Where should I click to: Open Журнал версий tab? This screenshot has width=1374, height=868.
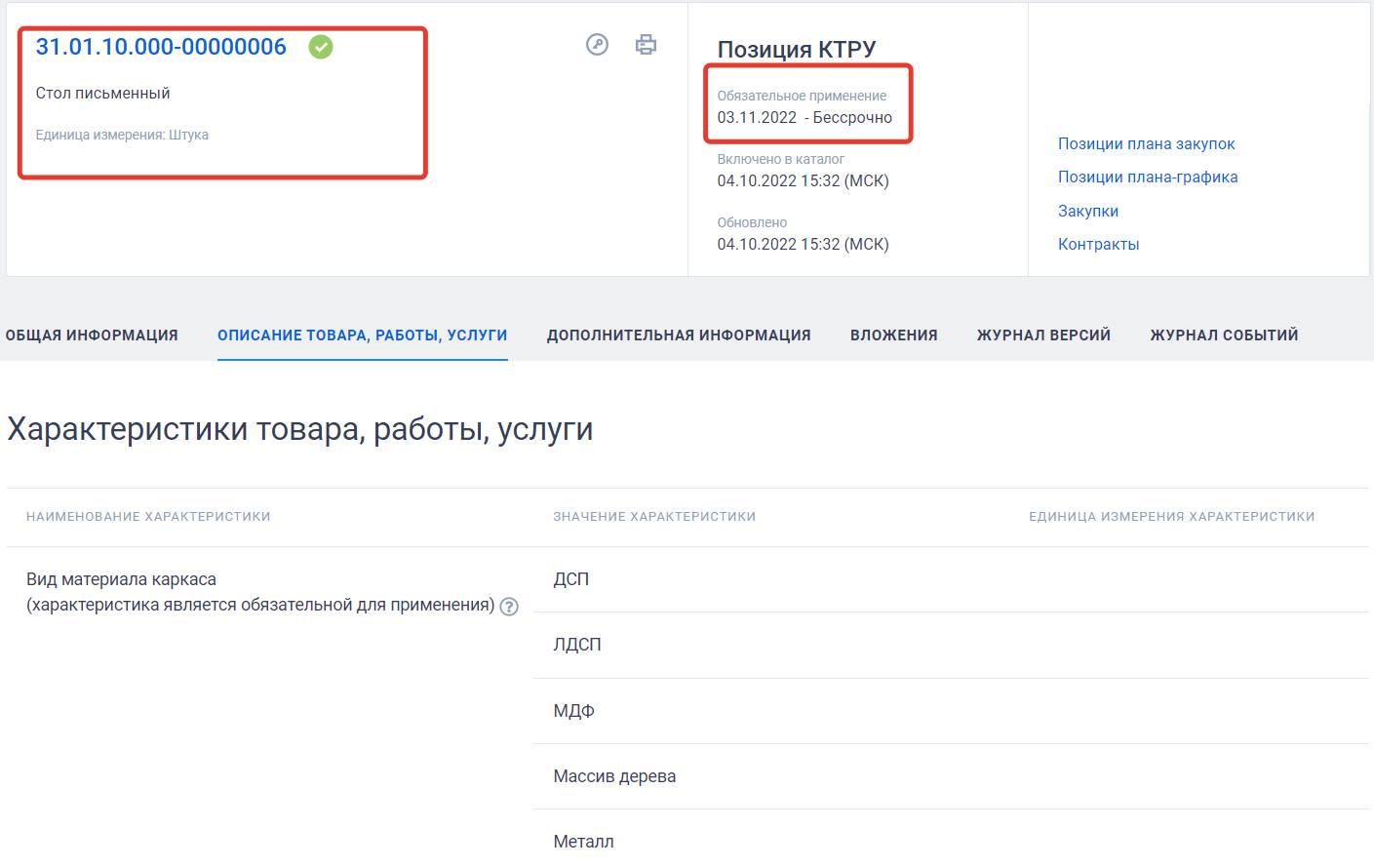pos(1044,335)
